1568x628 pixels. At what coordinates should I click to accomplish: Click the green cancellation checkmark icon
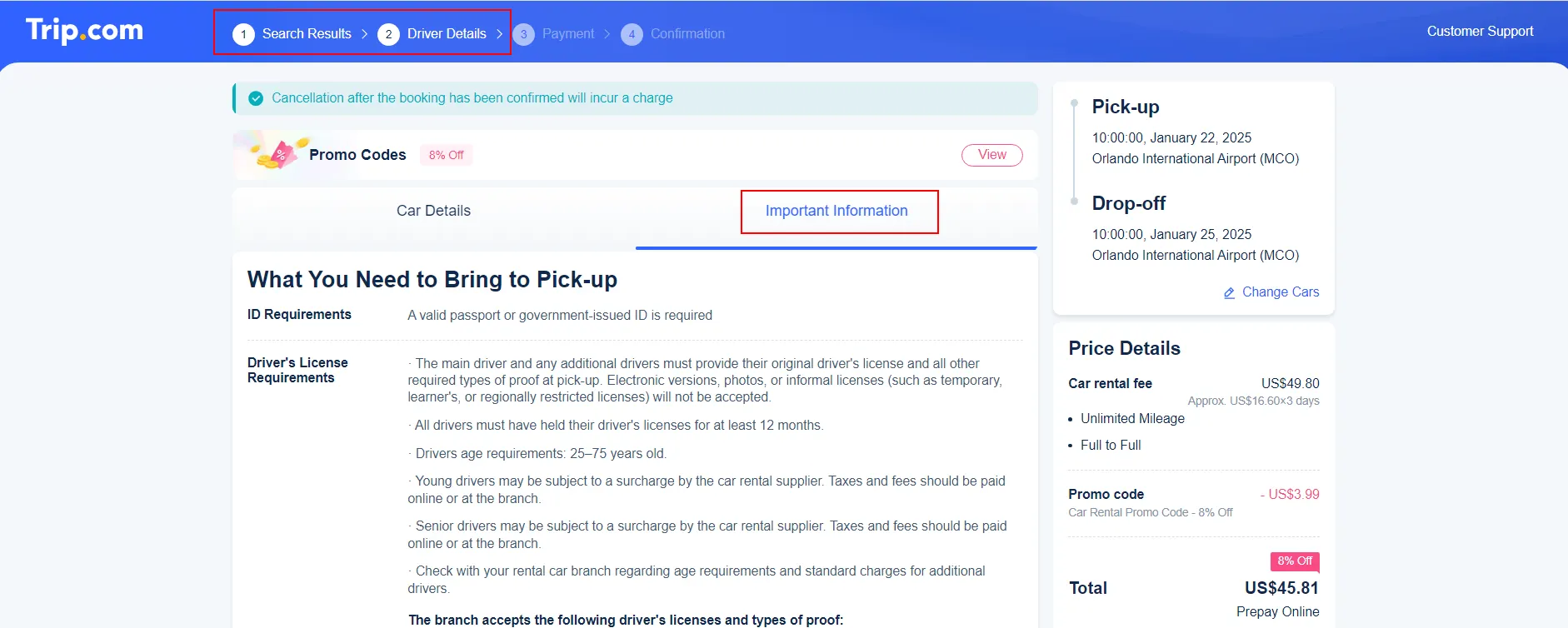pos(256,98)
